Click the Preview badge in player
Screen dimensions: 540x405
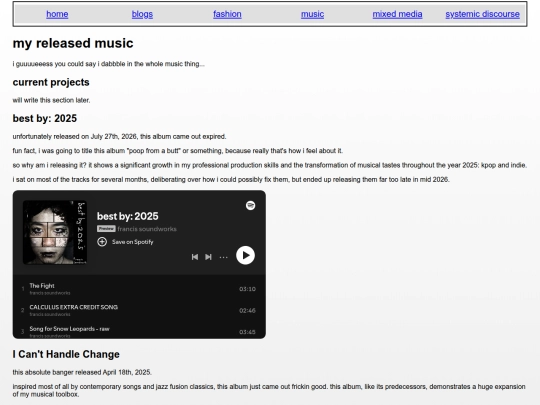[x=106, y=229]
